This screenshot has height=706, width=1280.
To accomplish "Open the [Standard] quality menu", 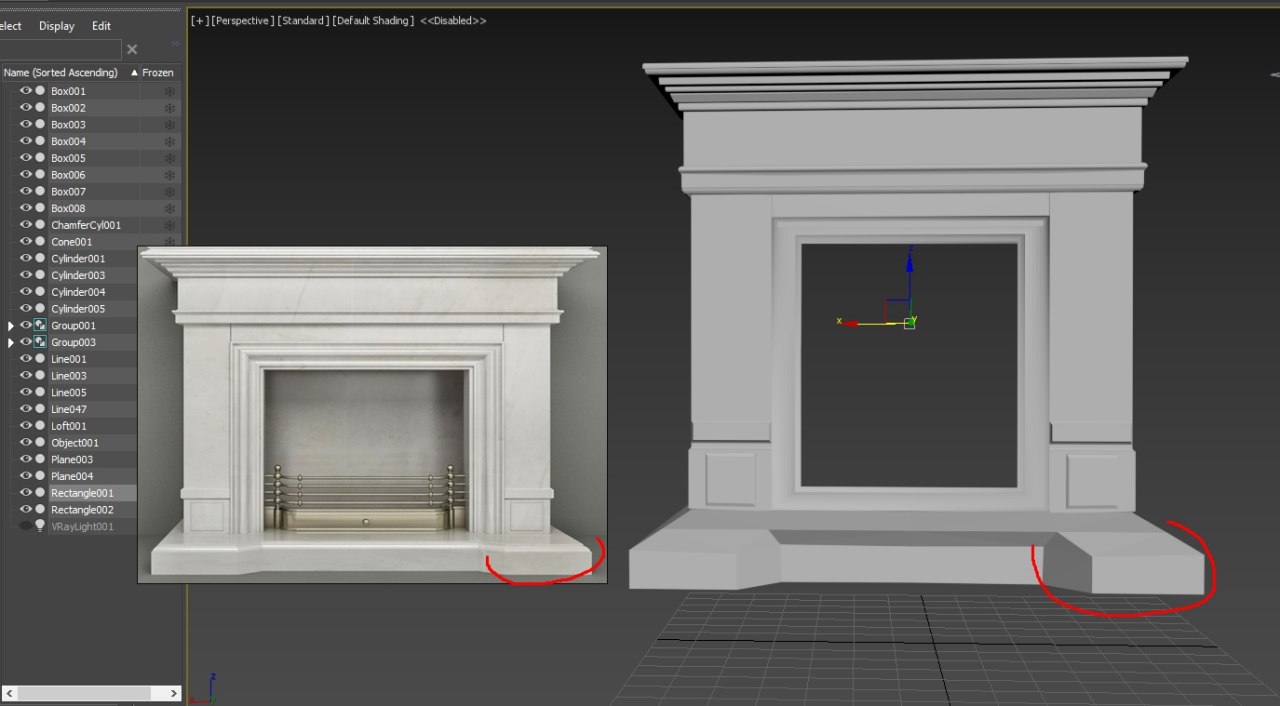I will (303, 21).
